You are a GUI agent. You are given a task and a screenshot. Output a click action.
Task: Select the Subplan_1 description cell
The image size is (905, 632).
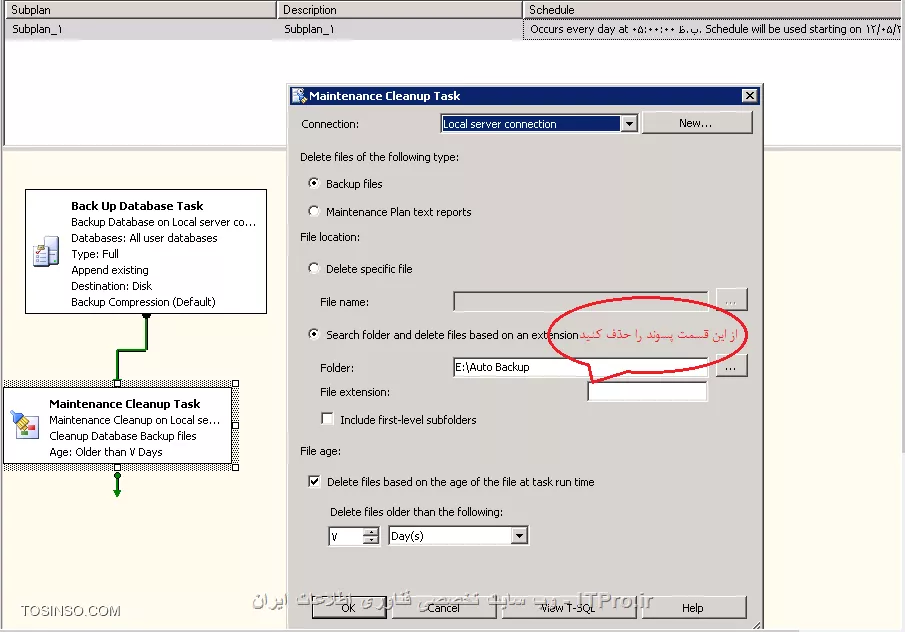399,29
